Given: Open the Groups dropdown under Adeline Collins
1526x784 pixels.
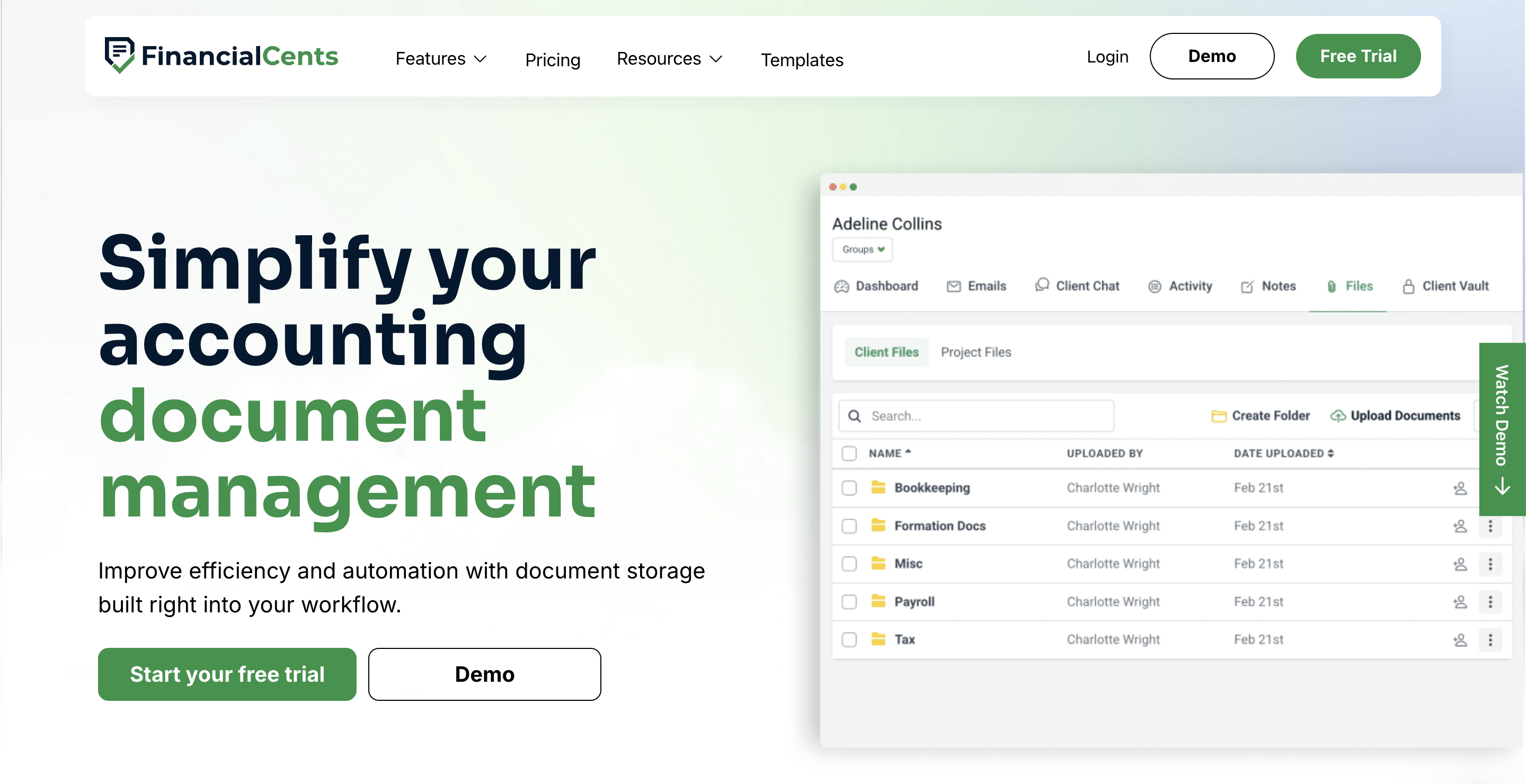Looking at the screenshot, I should click(x=862, y=250).
